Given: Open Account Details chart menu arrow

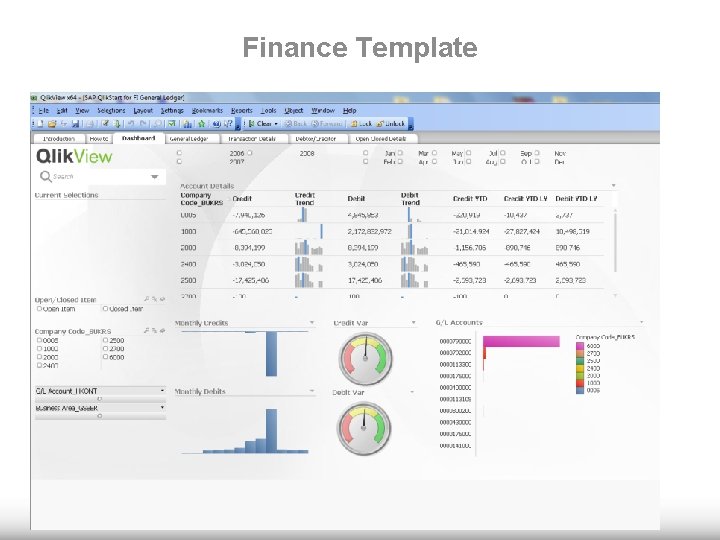Looking at the screenshot, I should [x=613, y=186].
